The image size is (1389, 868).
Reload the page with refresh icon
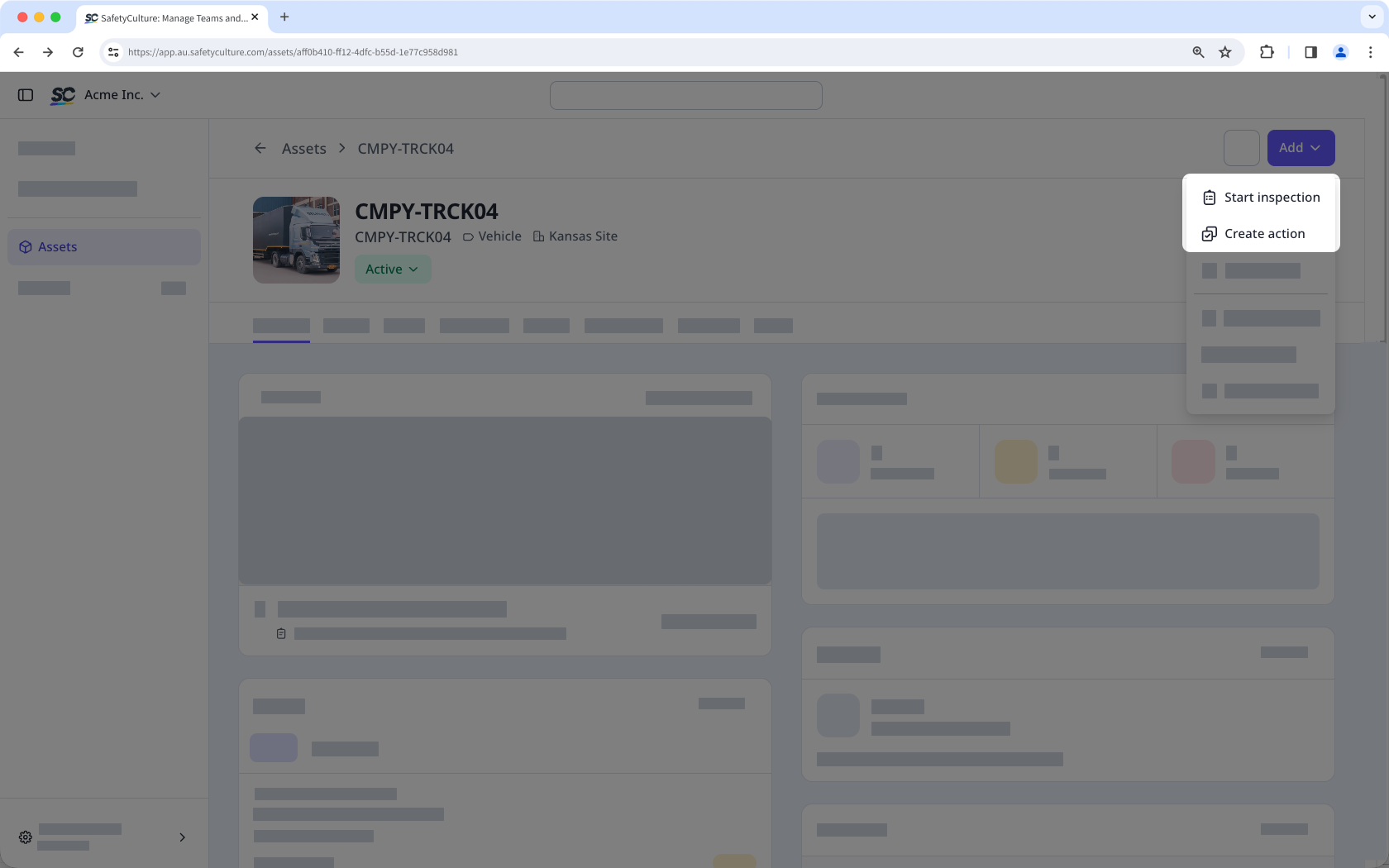pos(78,52)
